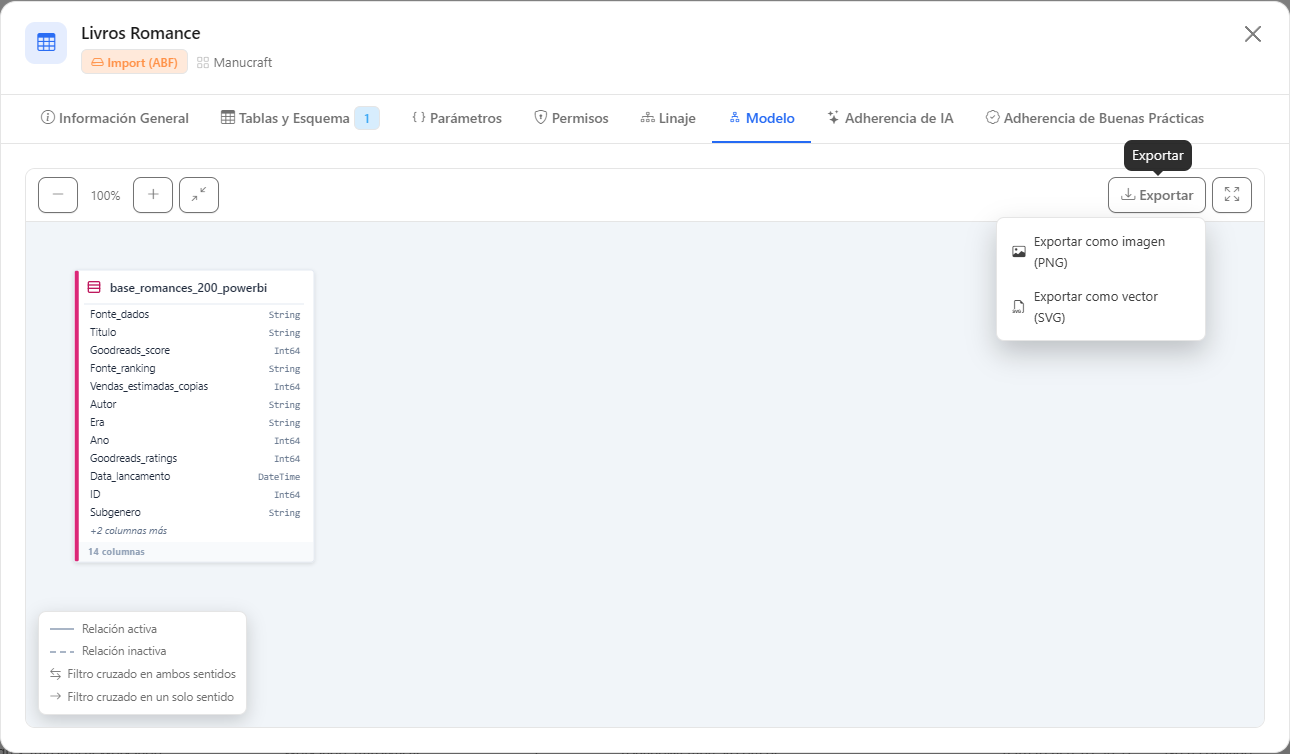Viewport: 1290px width, 754px height.
Task: Click the Manucraft workspace label
Action: (234, 62)
